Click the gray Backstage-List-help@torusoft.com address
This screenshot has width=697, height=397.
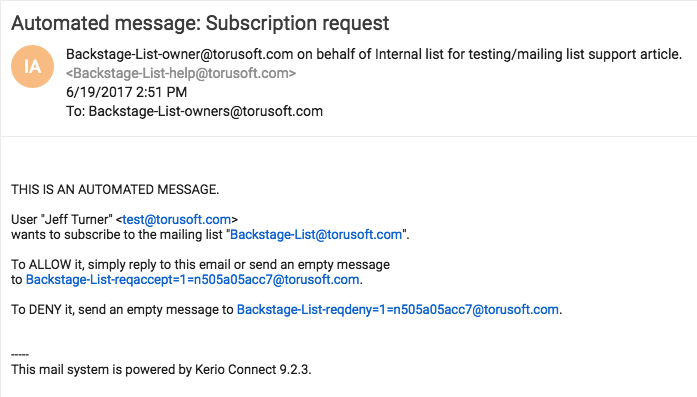coord(181,73)
